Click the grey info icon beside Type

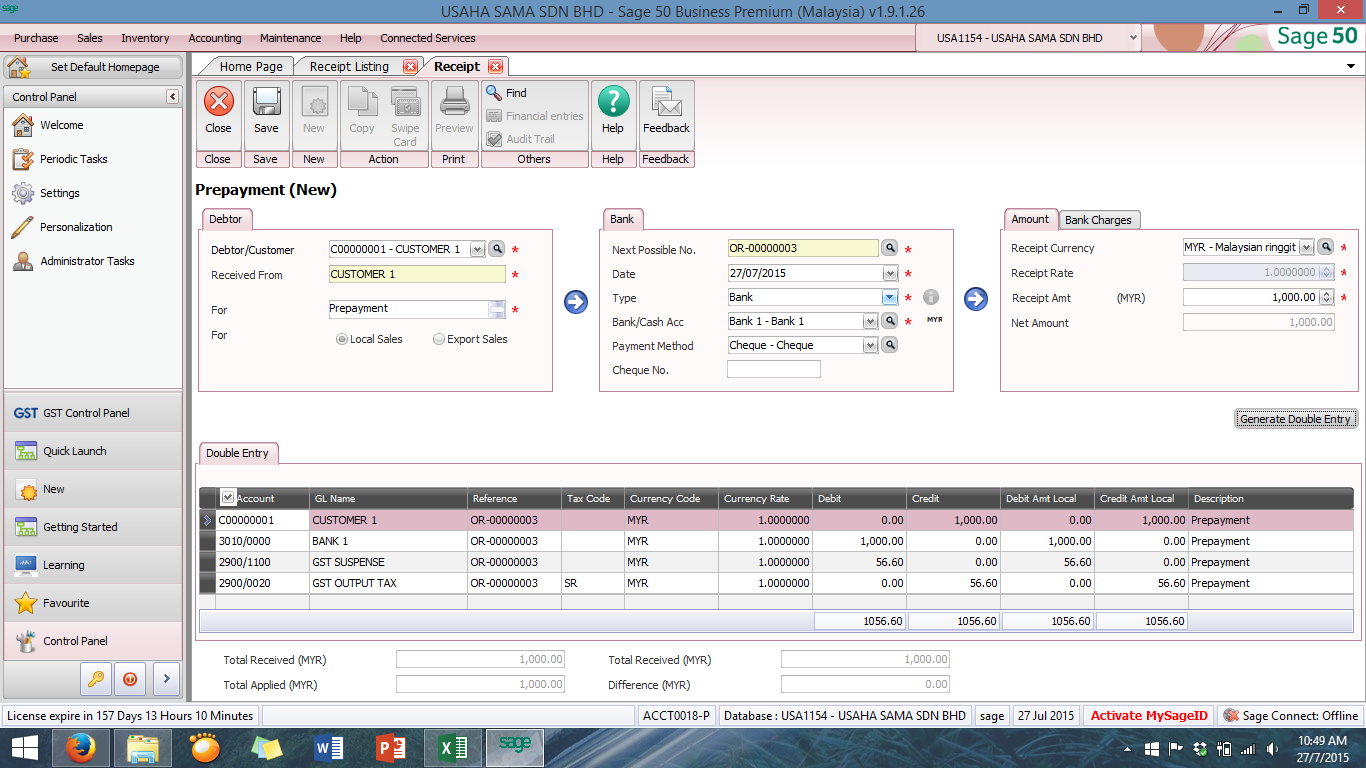click(930, 297)
